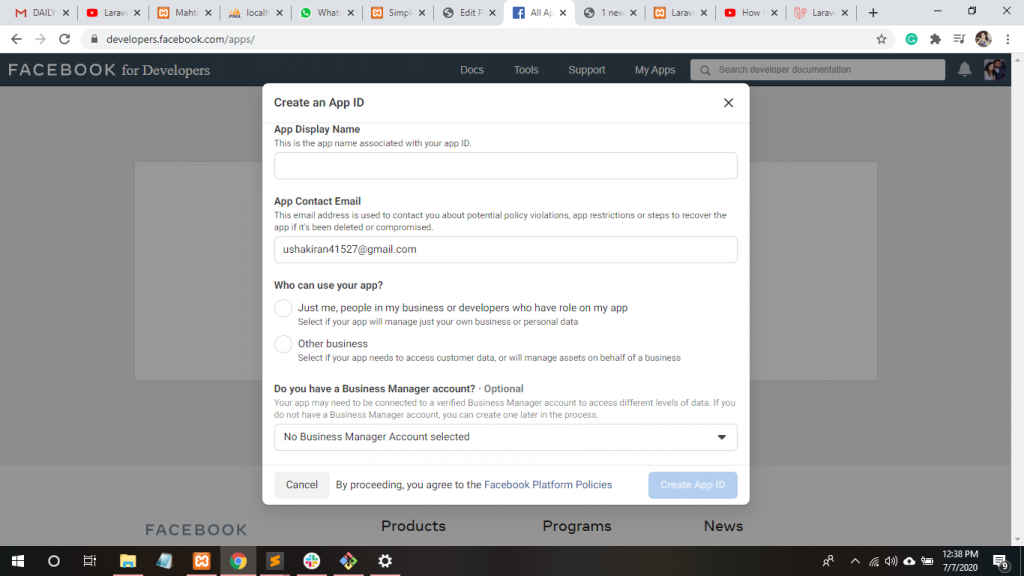Open the Windows Start menu
The height and width of the screenshot is (576, 1024).
tap(18, 561)
